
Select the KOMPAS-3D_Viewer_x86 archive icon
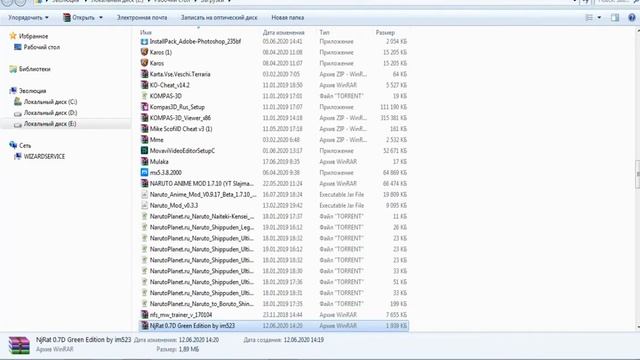144,118
